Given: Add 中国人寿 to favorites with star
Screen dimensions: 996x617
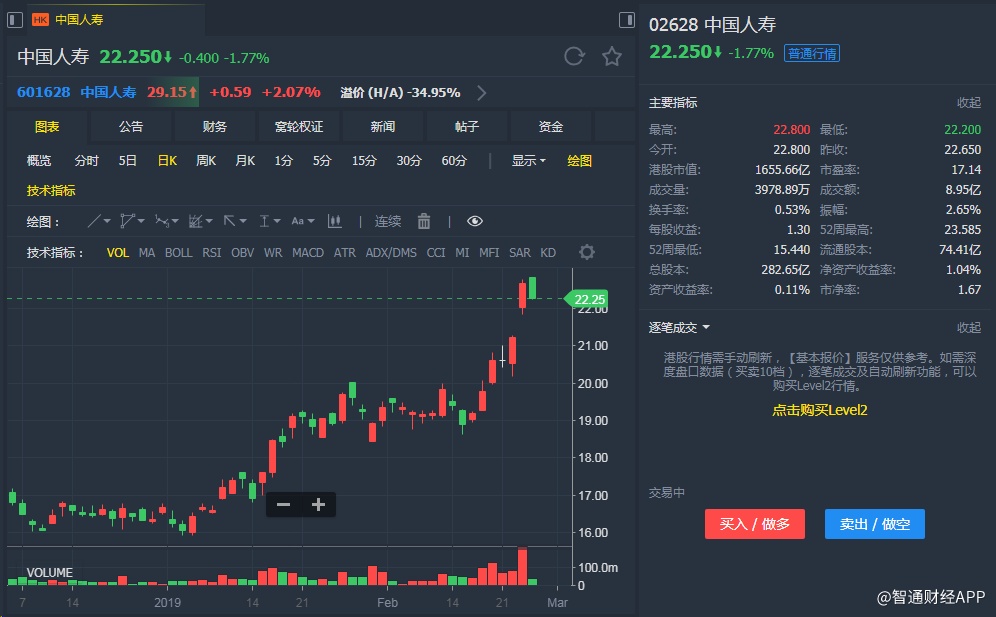Looking at the screenshot, I should [x=612, y=56].
